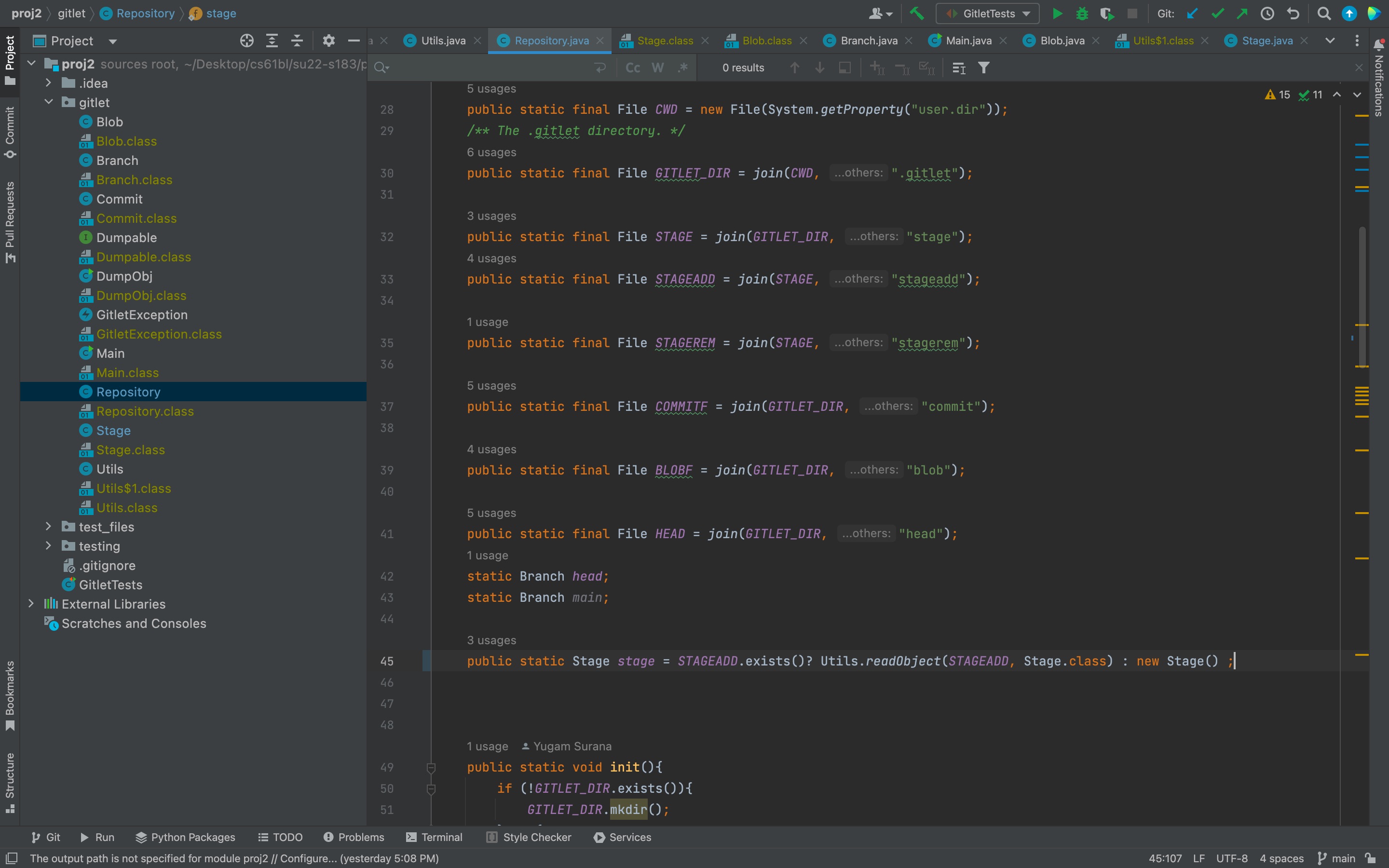Click the Problems tool window button
The image size is (1389, 868).
[354, 837]
